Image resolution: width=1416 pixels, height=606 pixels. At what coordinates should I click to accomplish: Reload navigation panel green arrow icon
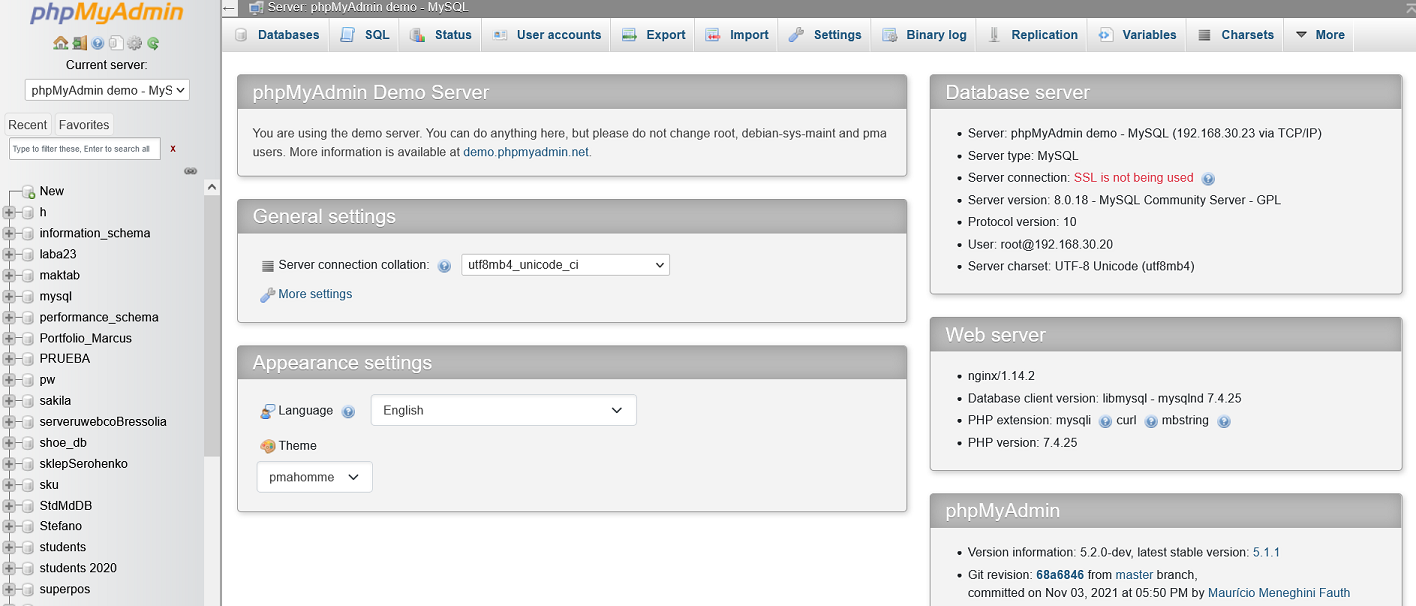point(153,43)
